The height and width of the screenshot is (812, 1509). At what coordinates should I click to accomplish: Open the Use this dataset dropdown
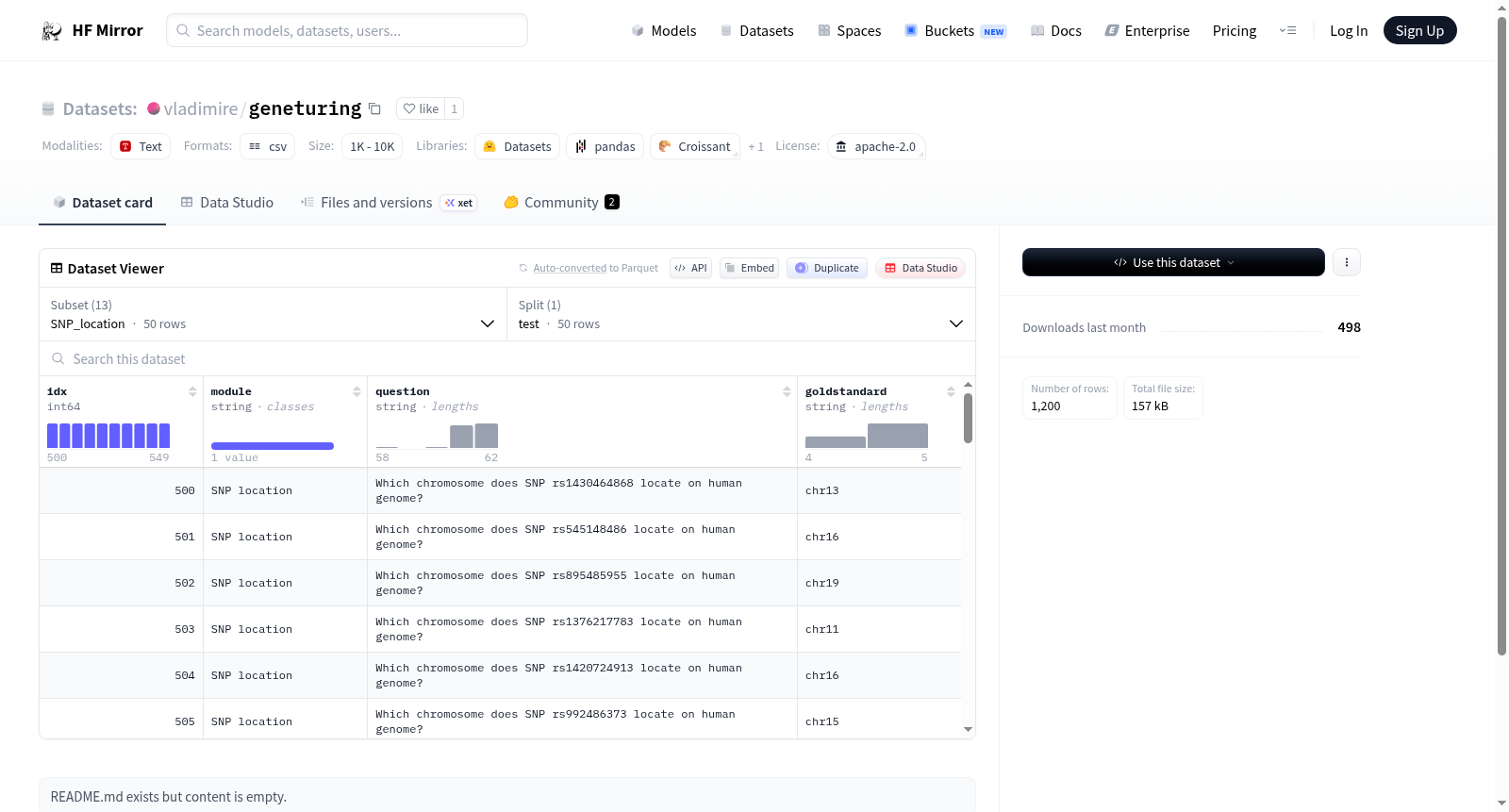(1173, 262)
